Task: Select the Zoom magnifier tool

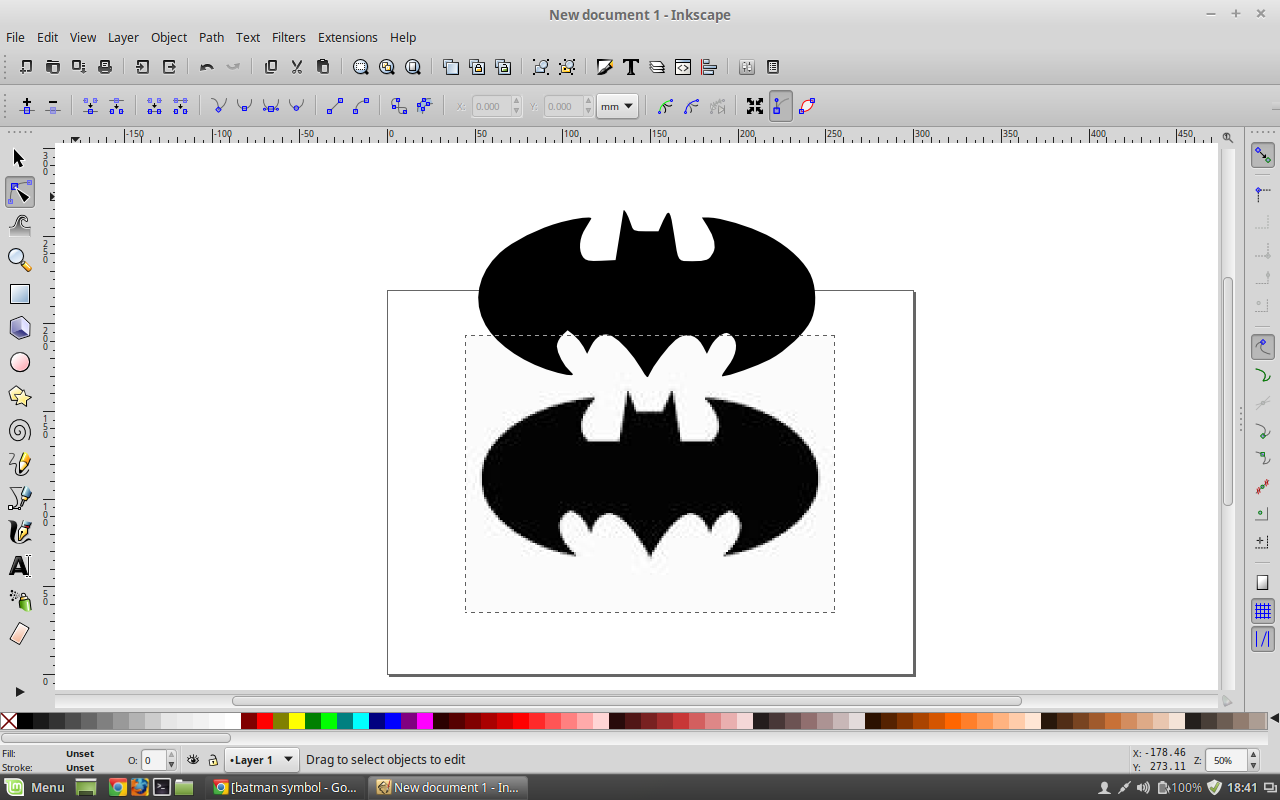Action: 19,260
